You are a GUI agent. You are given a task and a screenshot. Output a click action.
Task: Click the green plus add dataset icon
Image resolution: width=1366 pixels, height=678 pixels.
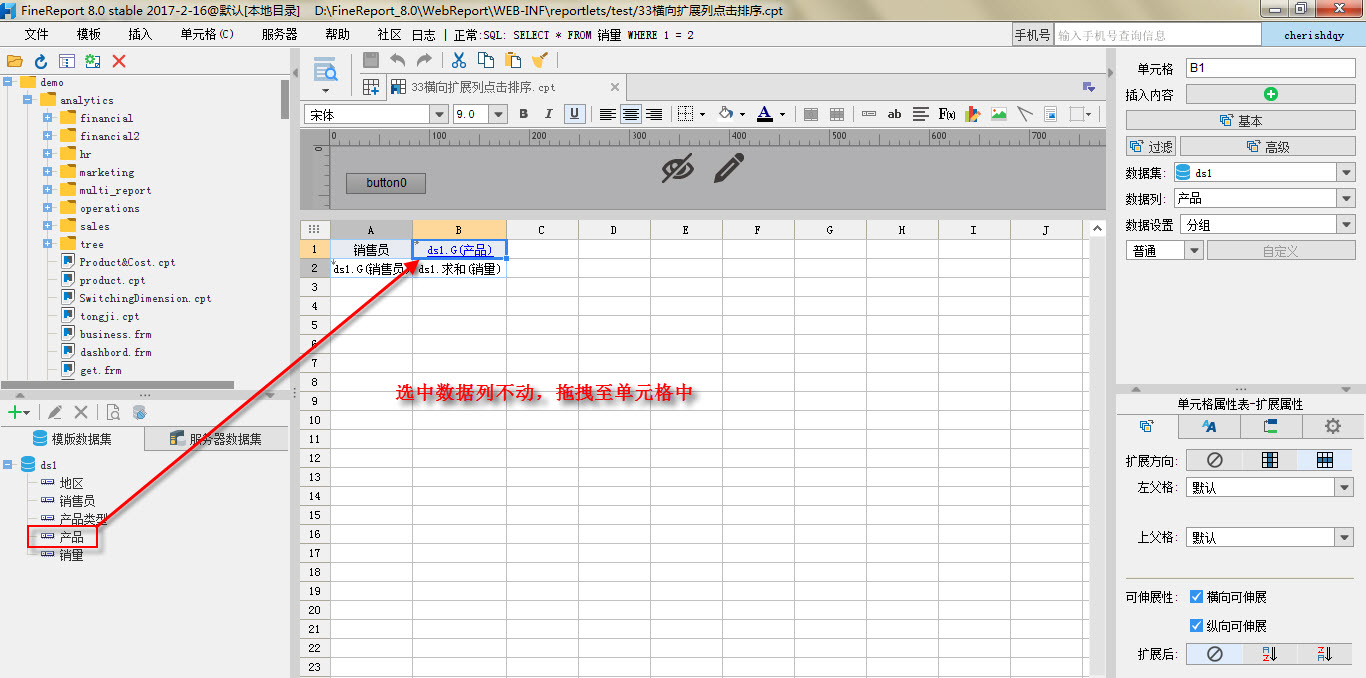coord(15,412)
